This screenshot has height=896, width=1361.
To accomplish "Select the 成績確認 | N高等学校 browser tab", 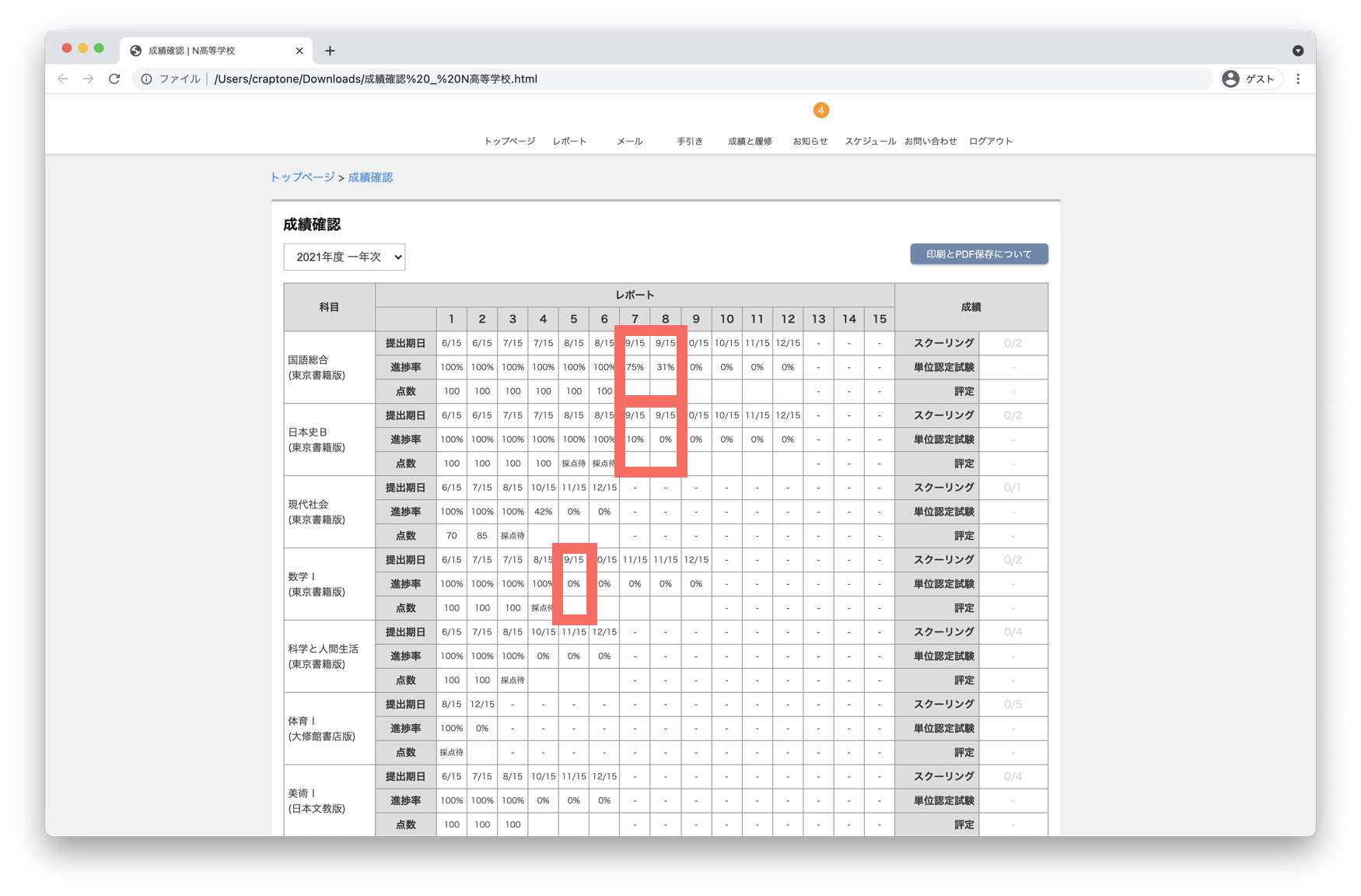I will pos(216,51).
